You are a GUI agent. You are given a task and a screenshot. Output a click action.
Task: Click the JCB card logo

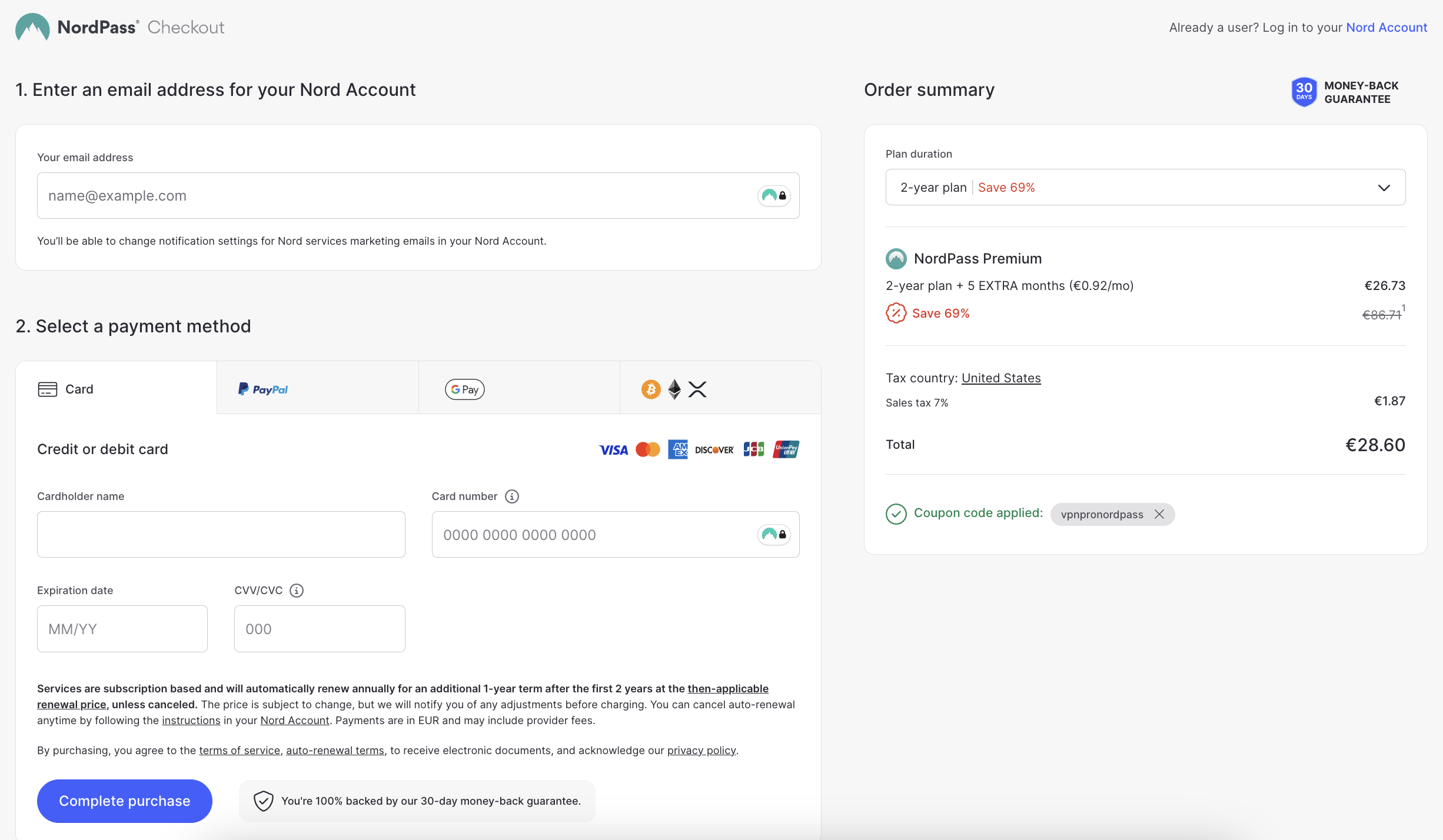(754, 449)
